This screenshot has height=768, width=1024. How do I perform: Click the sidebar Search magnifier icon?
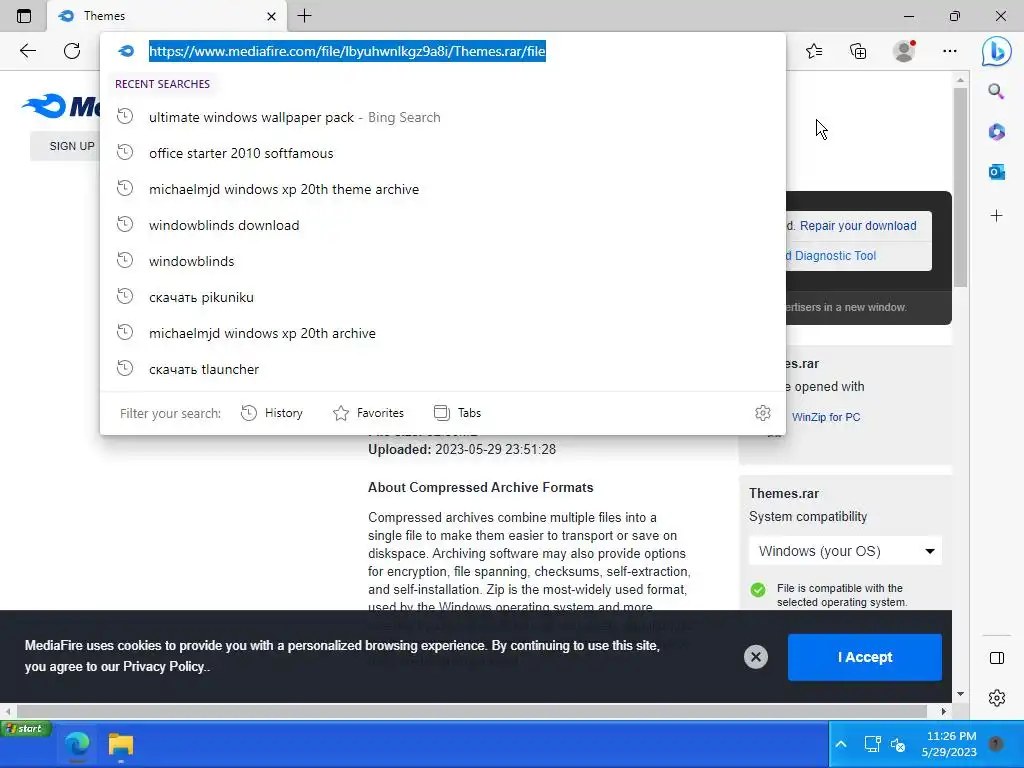click(996, 91)
